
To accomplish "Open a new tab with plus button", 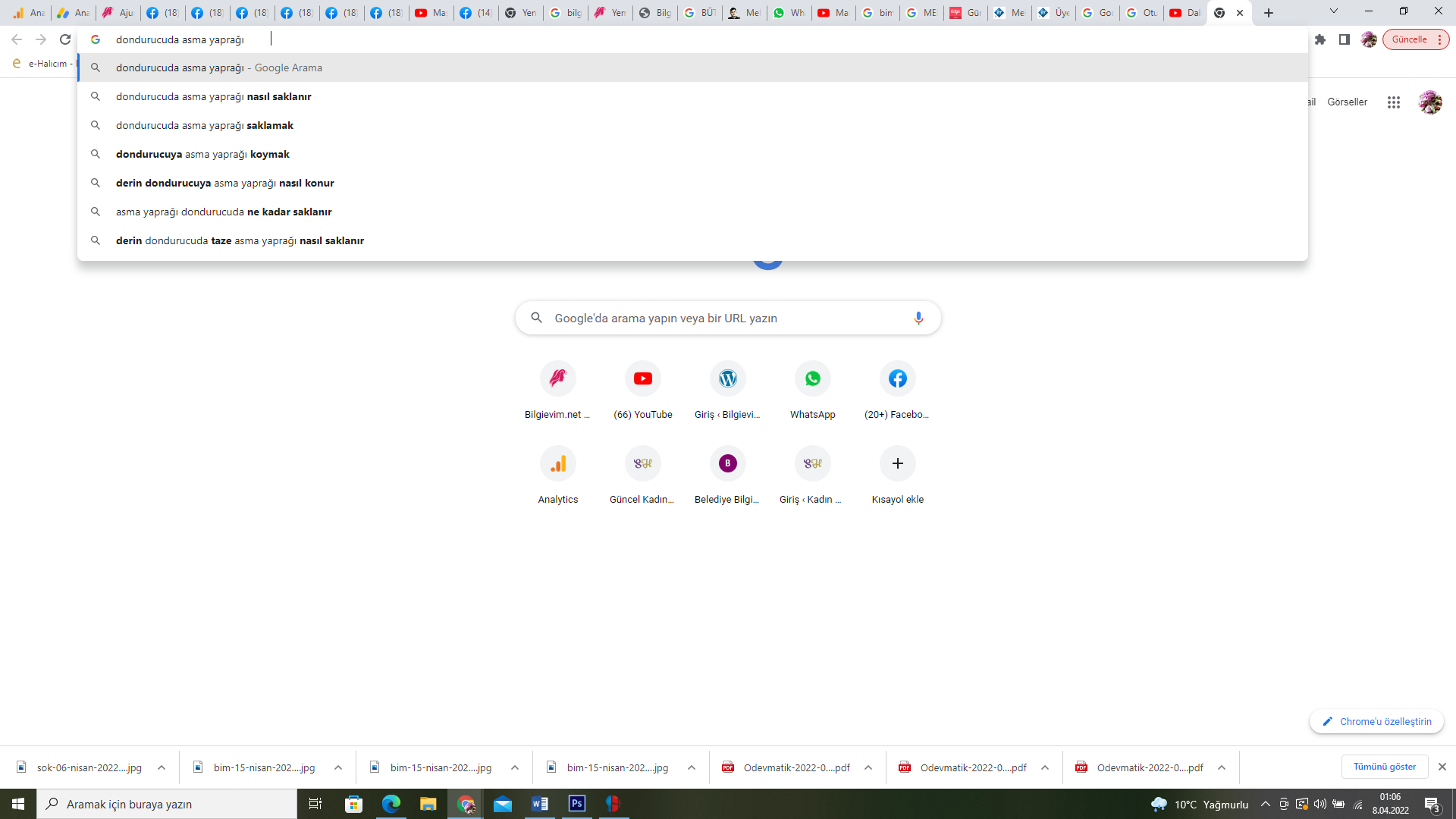I will [x=1269, y=13].
